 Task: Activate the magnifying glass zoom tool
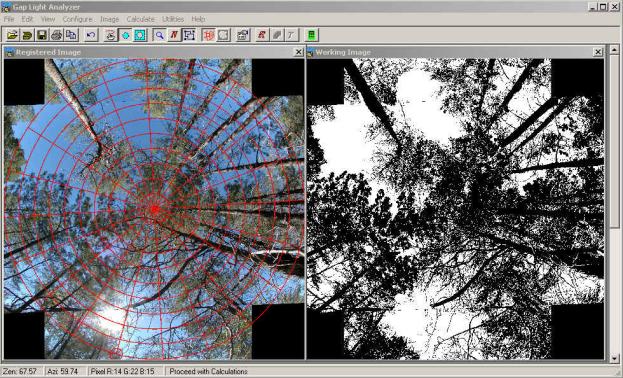[159, 35]
